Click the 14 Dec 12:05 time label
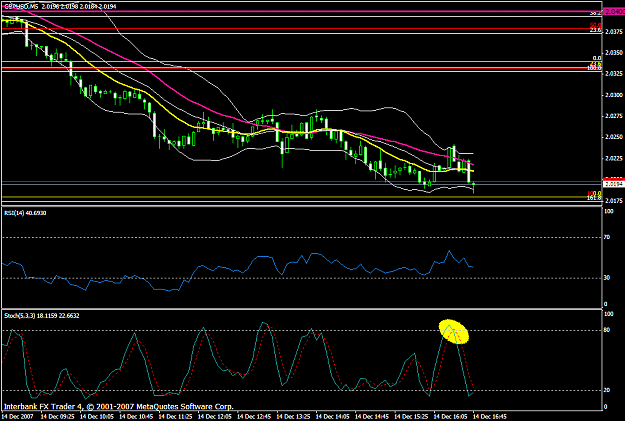 tap(214, 417)
